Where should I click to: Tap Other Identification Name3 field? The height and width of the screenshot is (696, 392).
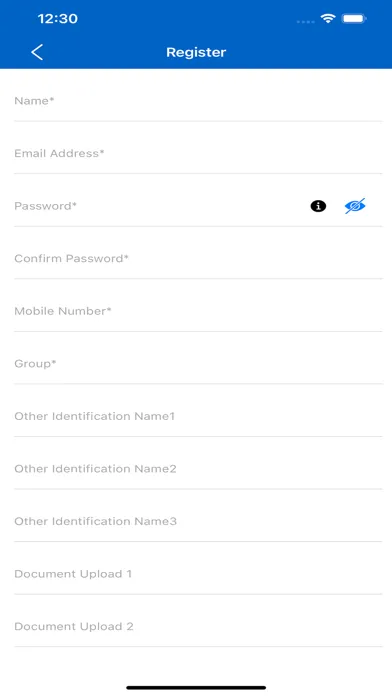(x=198, y=521)
